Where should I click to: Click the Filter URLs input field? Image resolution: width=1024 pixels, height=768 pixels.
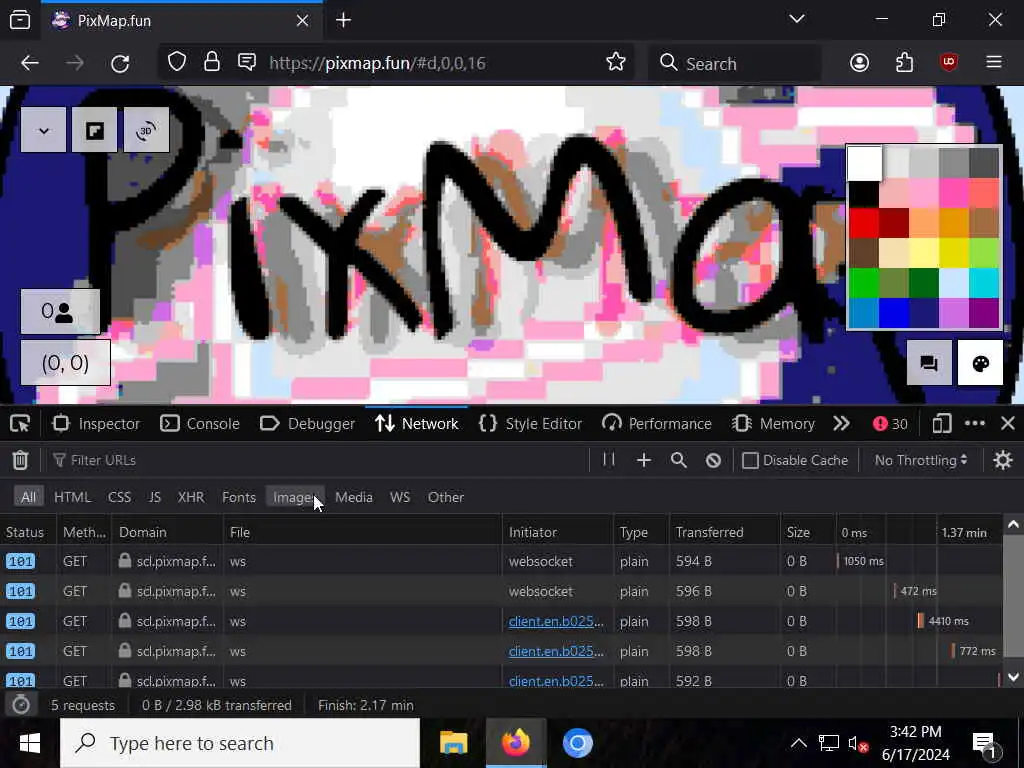[x=319, y=460]
